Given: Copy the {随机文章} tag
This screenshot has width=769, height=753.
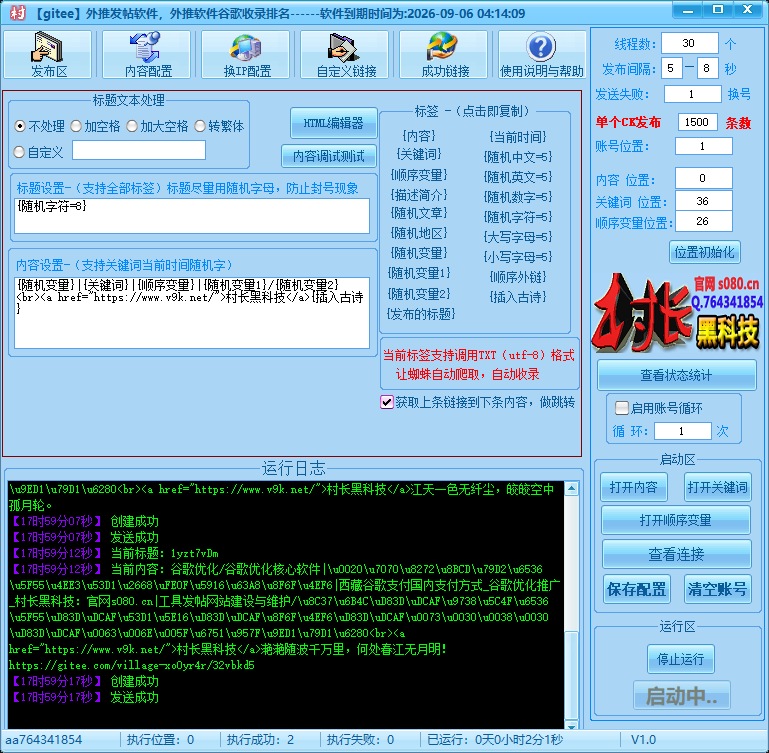Looking at the screenshot, I should [419, 213].
